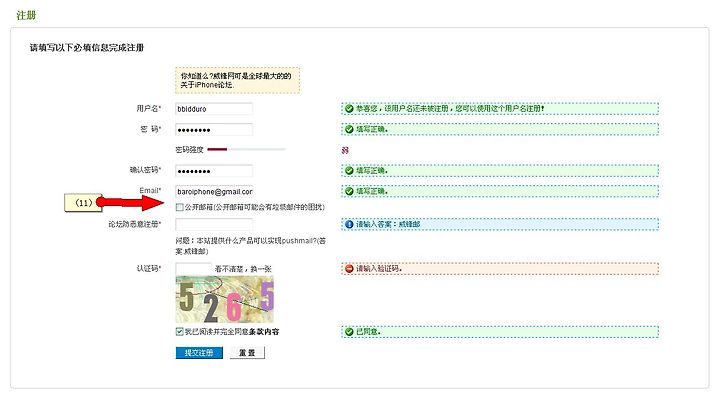Click the password strength bar
The image size is (720, 395).
coord(246,149)
